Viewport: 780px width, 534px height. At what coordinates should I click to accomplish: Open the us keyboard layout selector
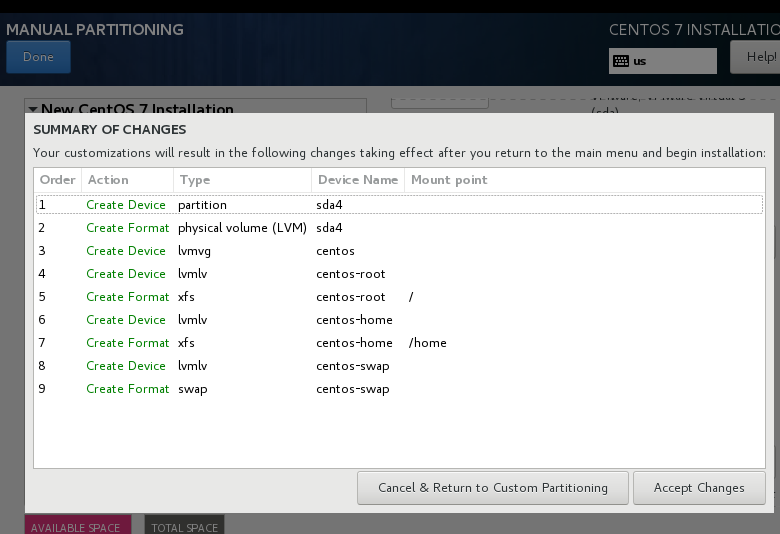tap(663, 61)
